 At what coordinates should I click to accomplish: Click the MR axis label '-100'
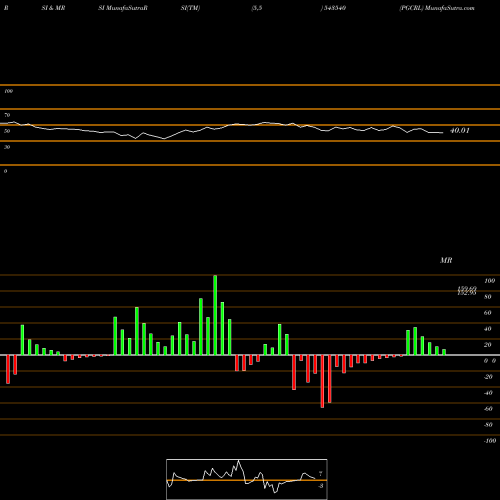coord(490,441)
